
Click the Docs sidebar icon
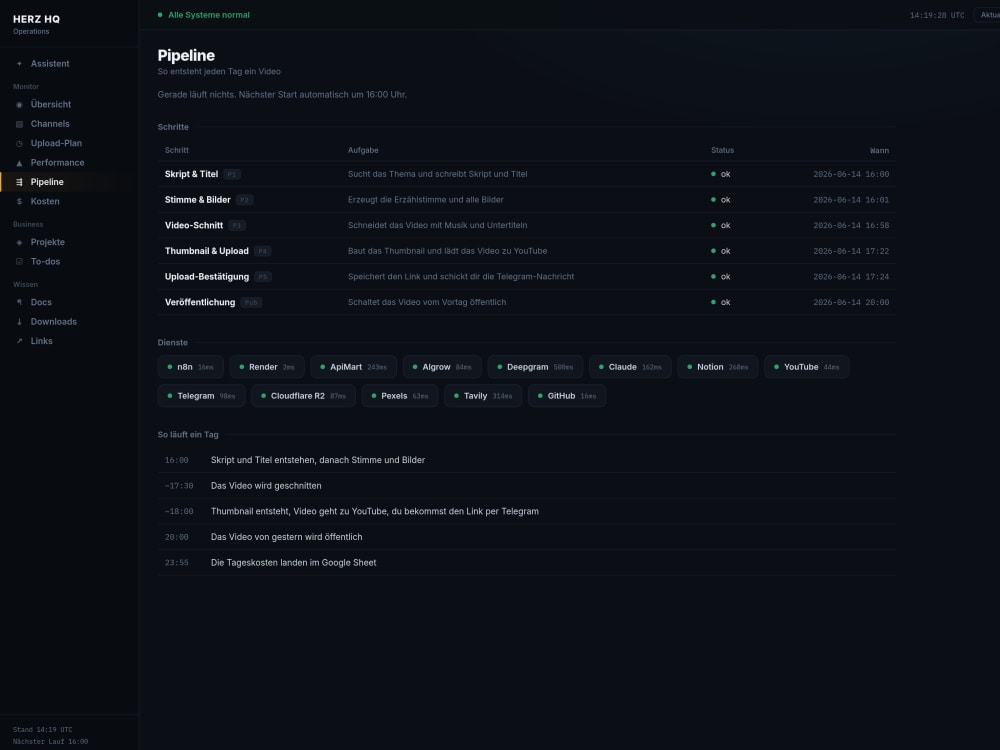coord(19,302)
